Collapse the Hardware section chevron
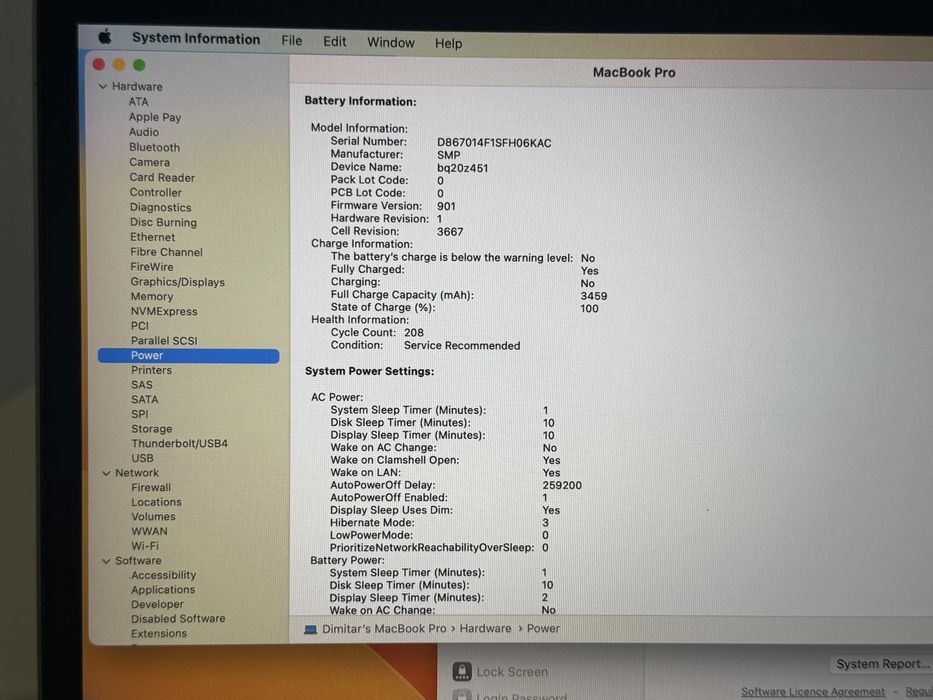Viewport: 933px width, 700px height. pyautogui.click(x=103, y=86)
